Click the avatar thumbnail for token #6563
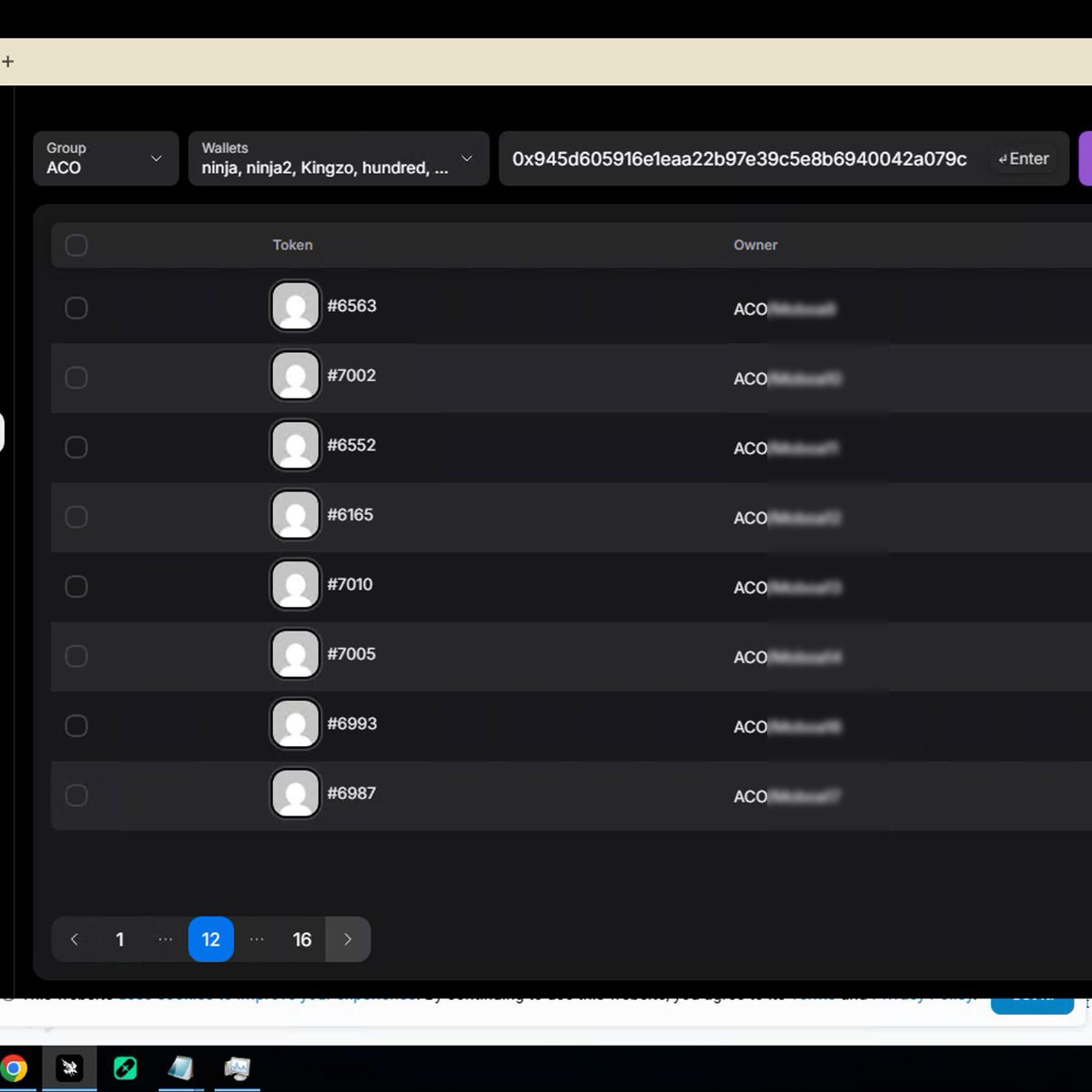 coord(295,306)
